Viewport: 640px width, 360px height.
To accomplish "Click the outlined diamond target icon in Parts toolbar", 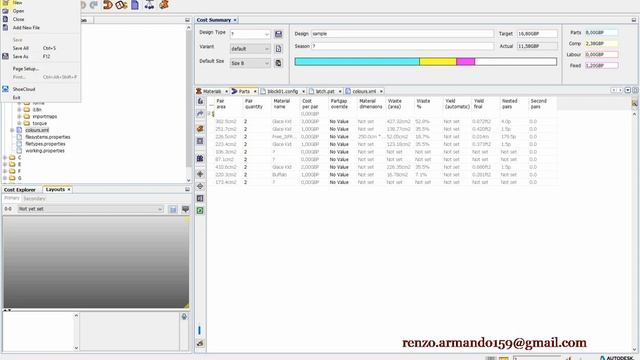I will click(200, 186).
